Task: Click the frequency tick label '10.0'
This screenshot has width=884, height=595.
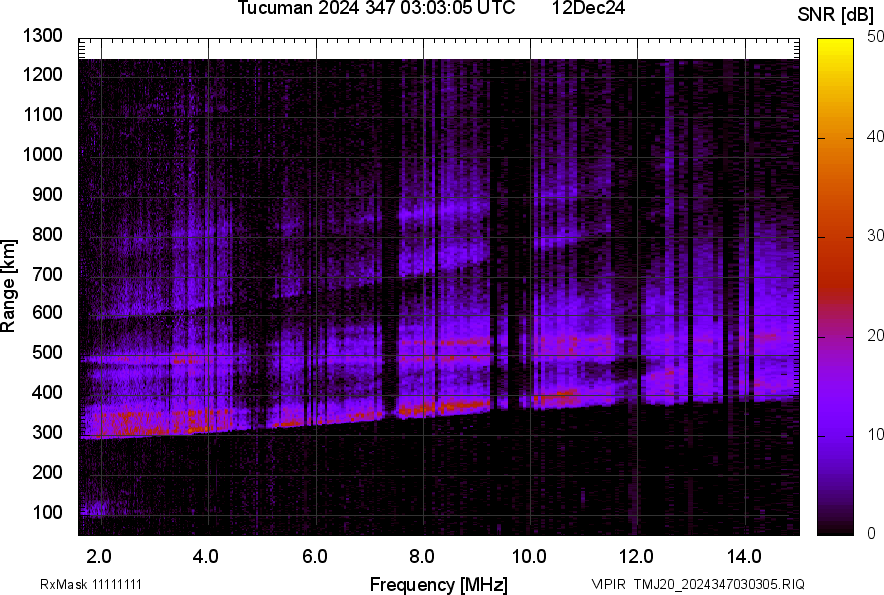Action: point(529,557)
